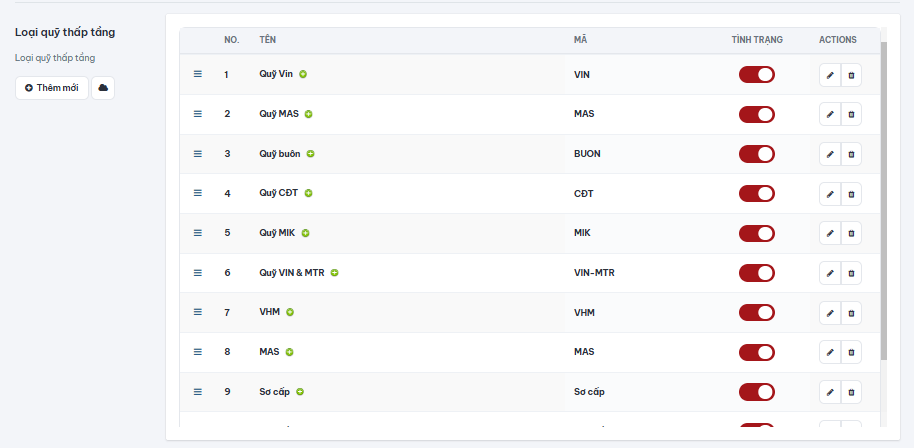Image resolution: width=914 pixels, height=448 pixels.
Task: Toggle status switch for Quỹ MAS
Action: click(757, 114)
